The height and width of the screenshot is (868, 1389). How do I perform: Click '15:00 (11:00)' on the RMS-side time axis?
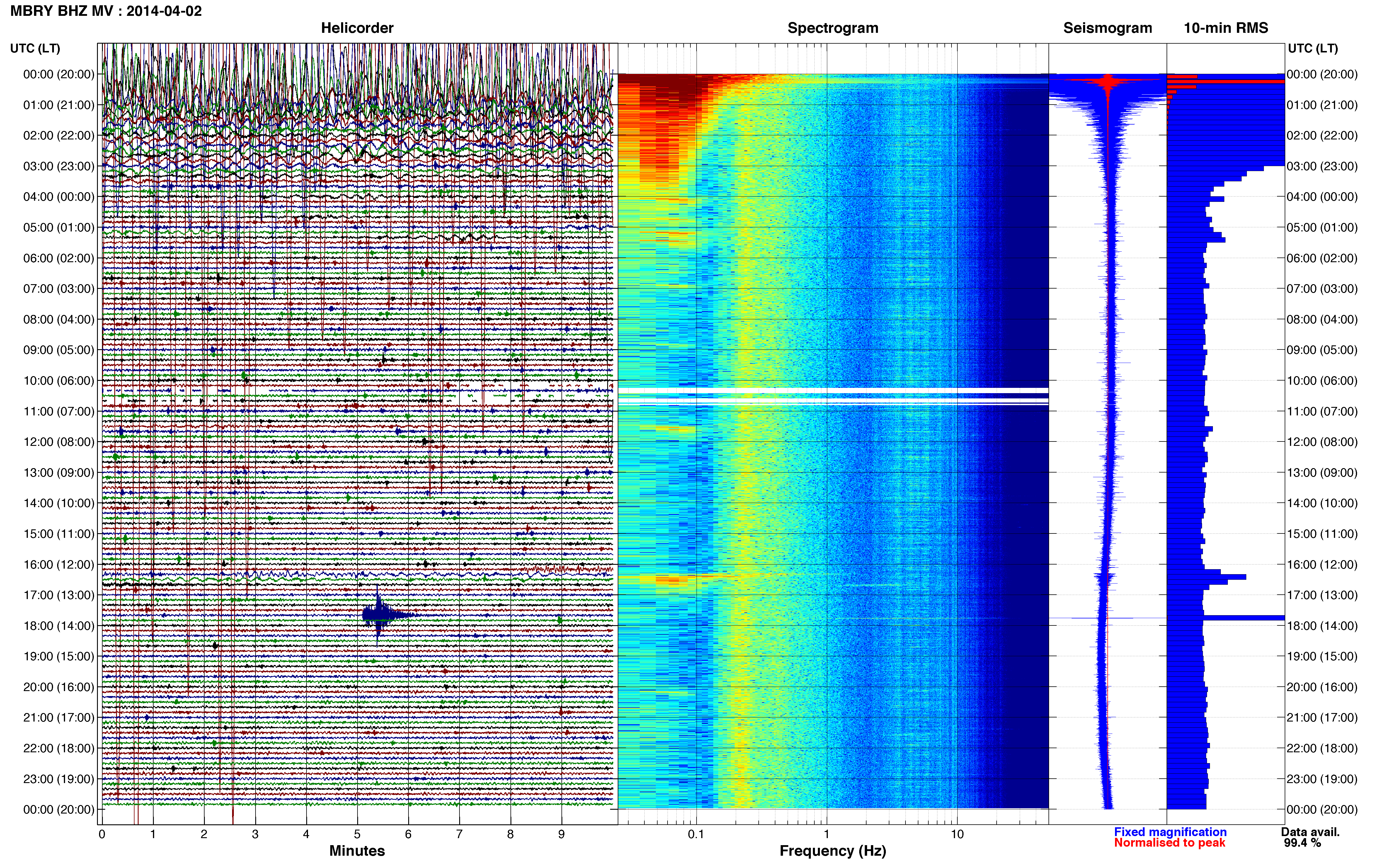tap(1322, 534)
